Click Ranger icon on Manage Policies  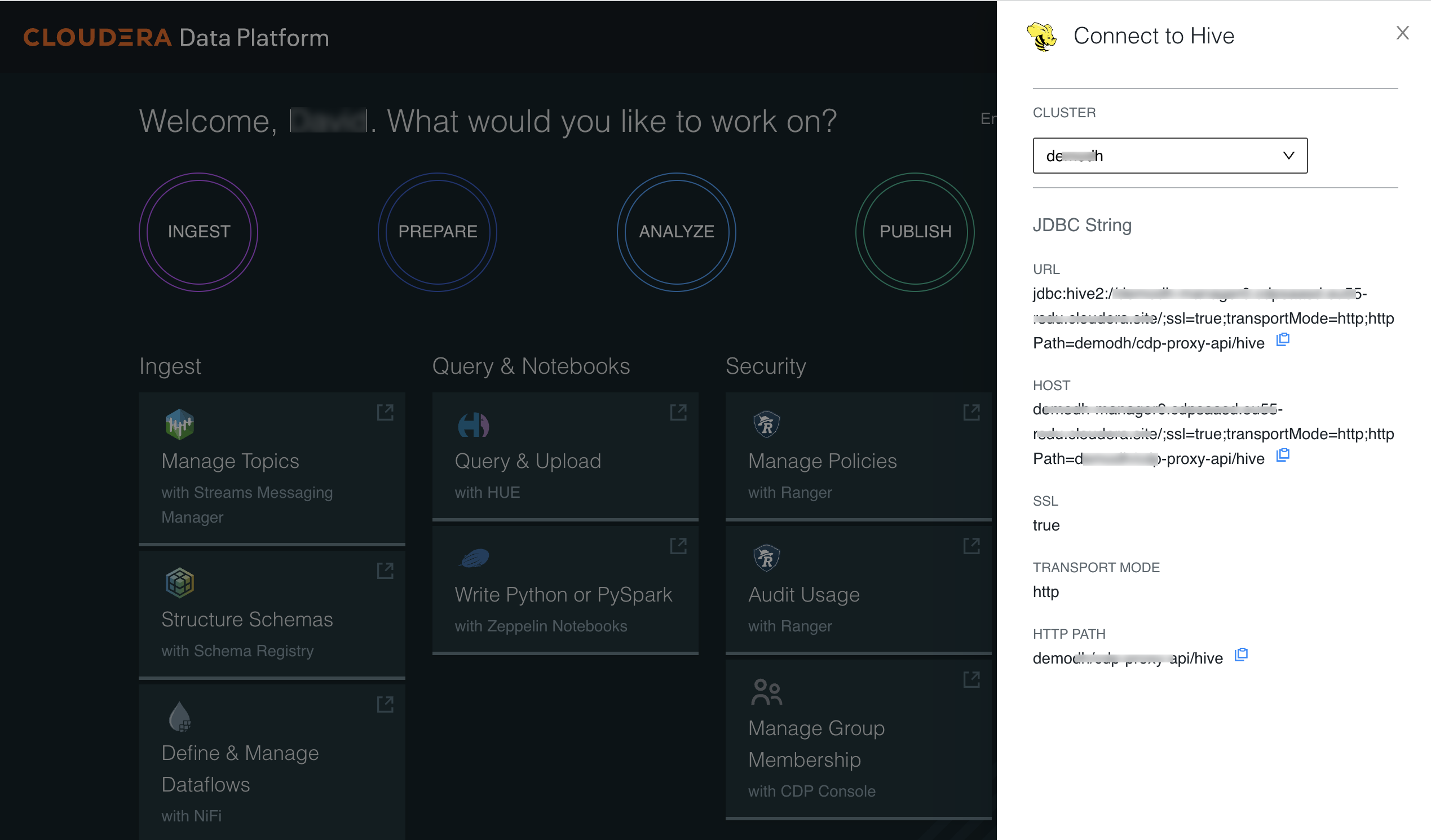click(x=766, y=425)
